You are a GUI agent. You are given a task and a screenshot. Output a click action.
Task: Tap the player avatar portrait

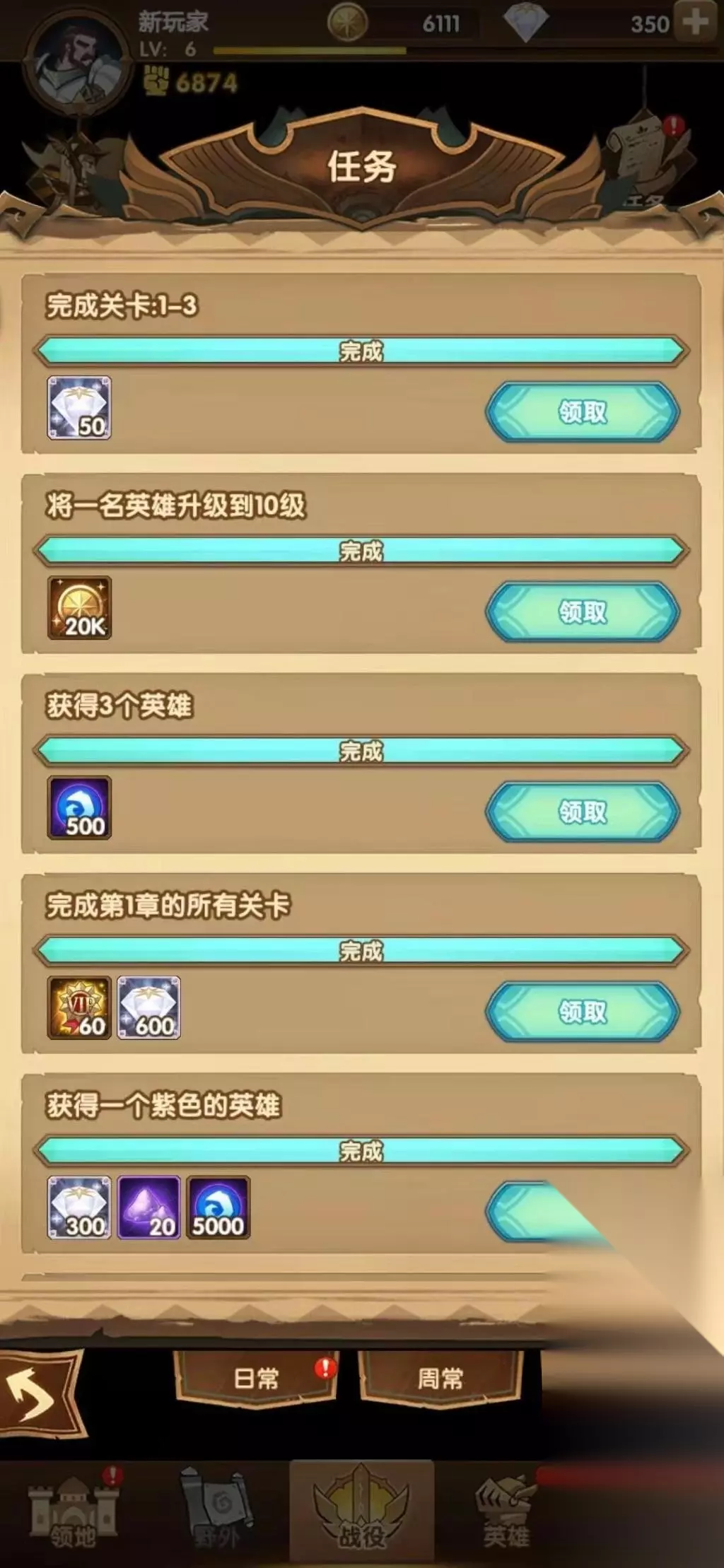[x=78, y=64]
